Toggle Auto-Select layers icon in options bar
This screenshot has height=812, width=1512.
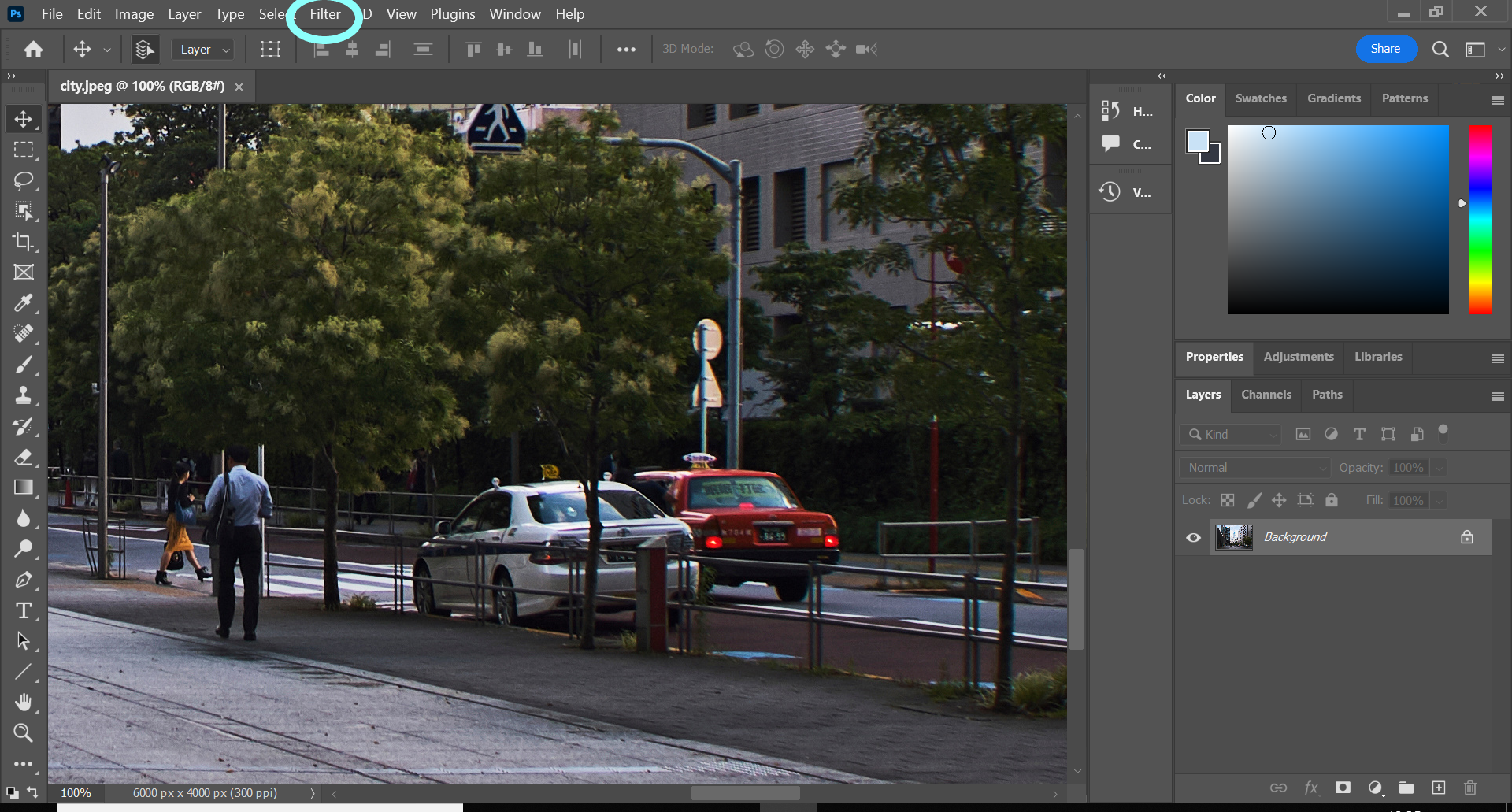[144, 49]
